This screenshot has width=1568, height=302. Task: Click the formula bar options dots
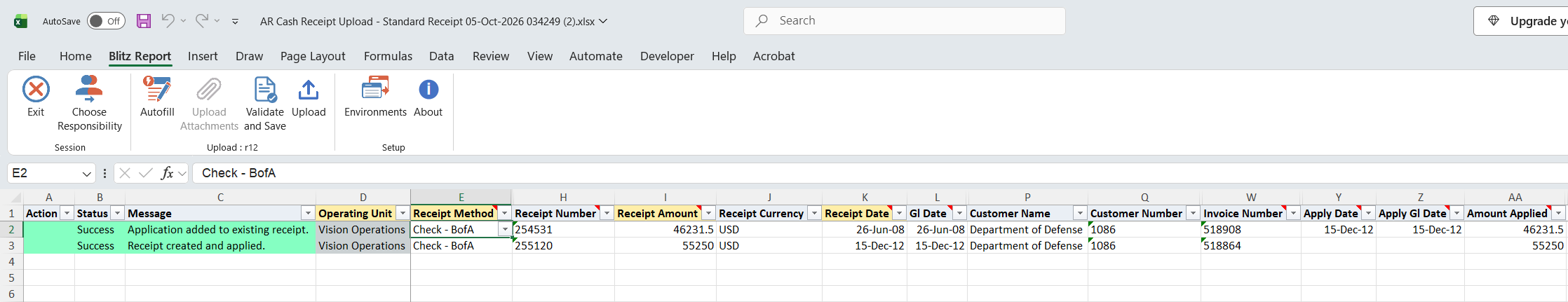(x=104, y=173)
